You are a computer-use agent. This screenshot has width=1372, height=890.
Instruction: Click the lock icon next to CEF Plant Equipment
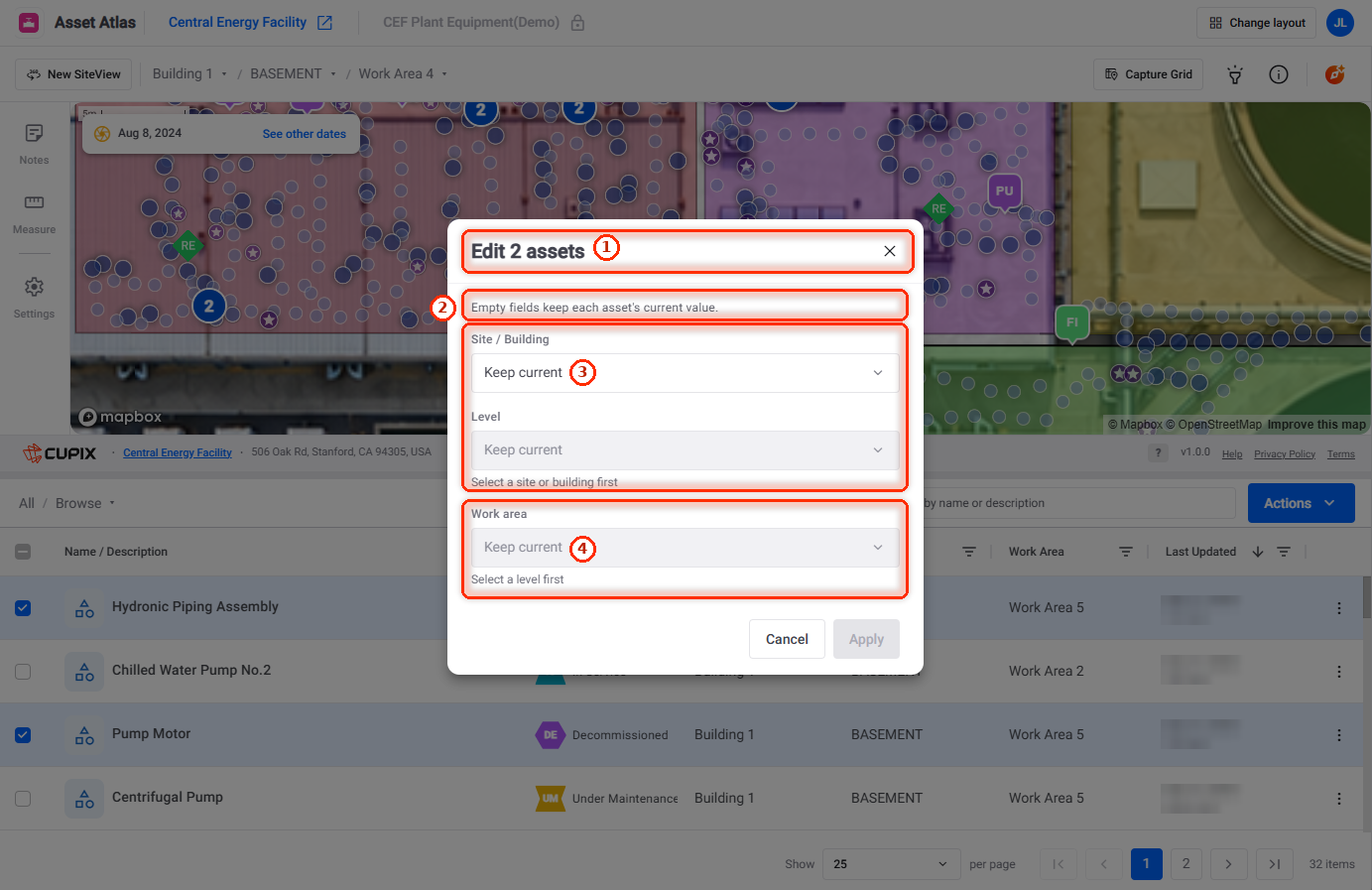(x=577, y=23)
